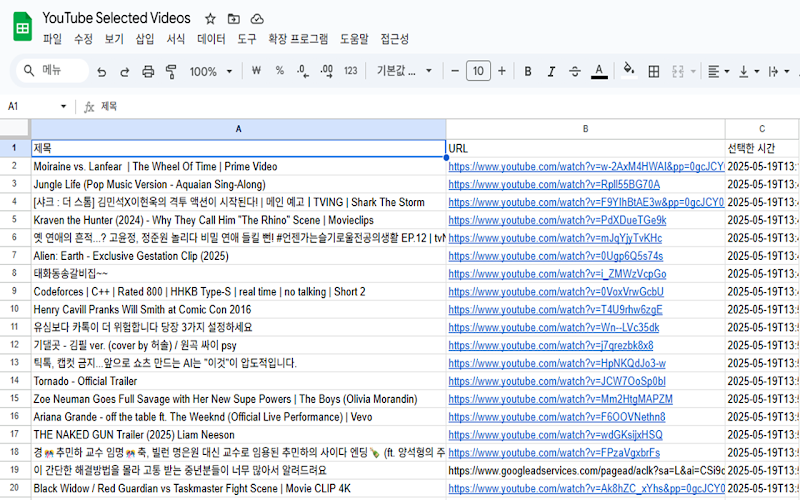Screen dimensions: 800x500
Task: Open the 파일 menu
Action: pyautogui.click(x=52, y=39)
